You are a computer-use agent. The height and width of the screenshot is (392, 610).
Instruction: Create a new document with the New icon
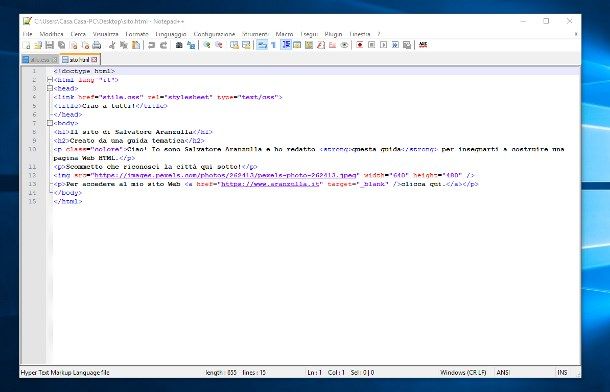pyautogui.click(x=26, y=45)
